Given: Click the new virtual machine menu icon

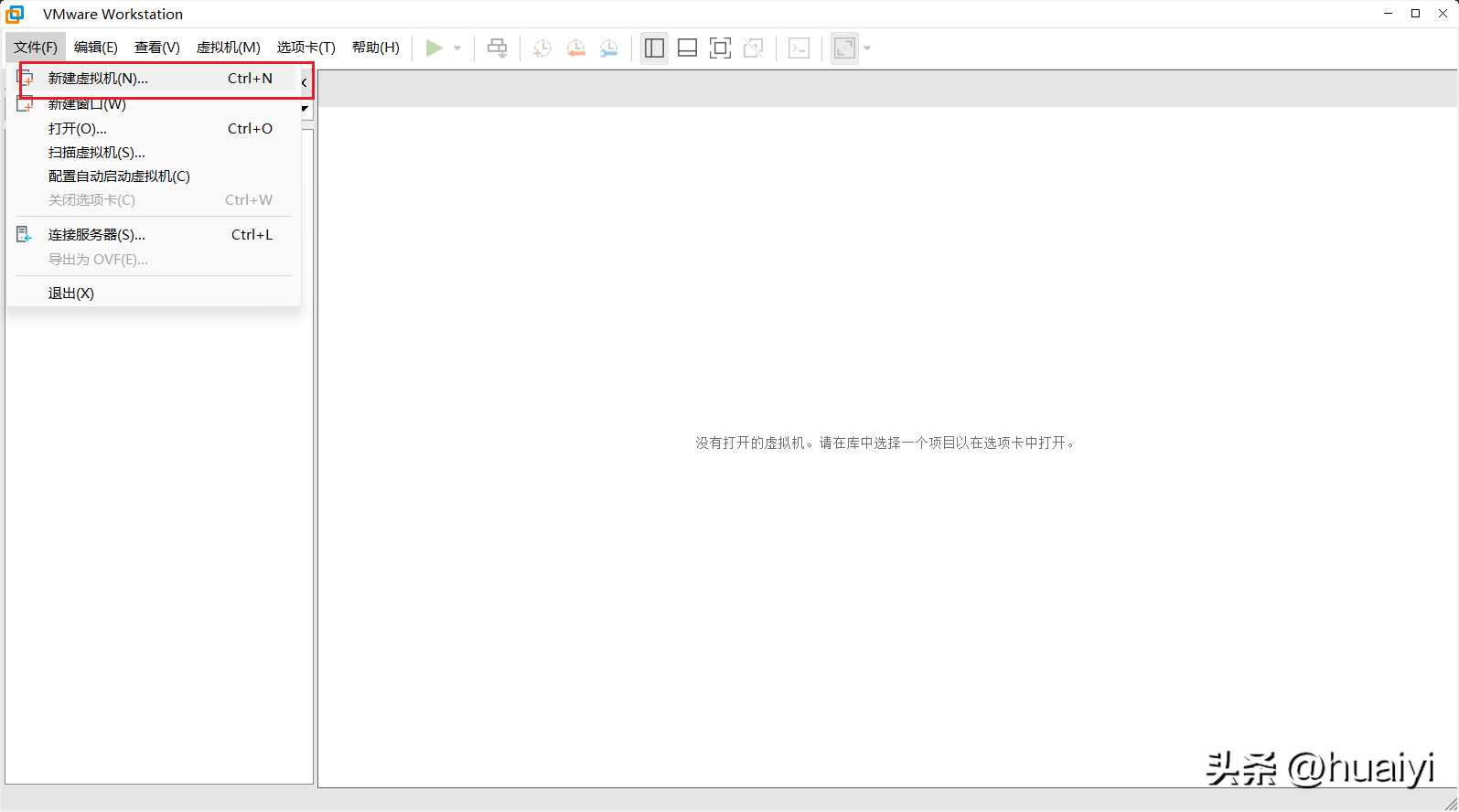Looking at the screenshot, I should click(x=25, y=78).
